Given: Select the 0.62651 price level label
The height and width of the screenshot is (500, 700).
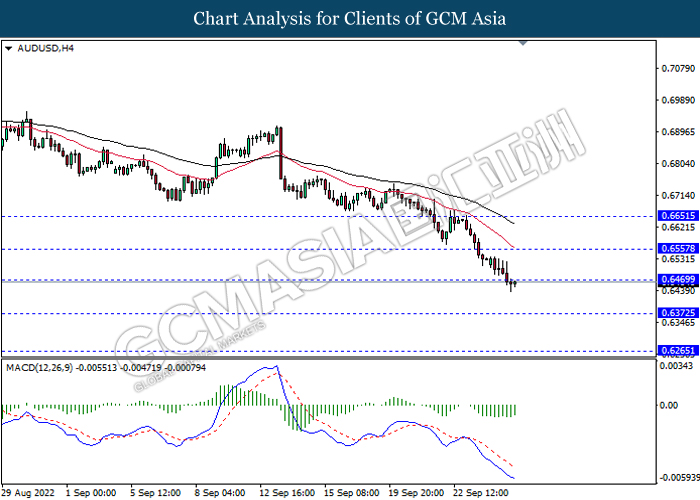Looking at the screenshot, I should click(678, 350).
